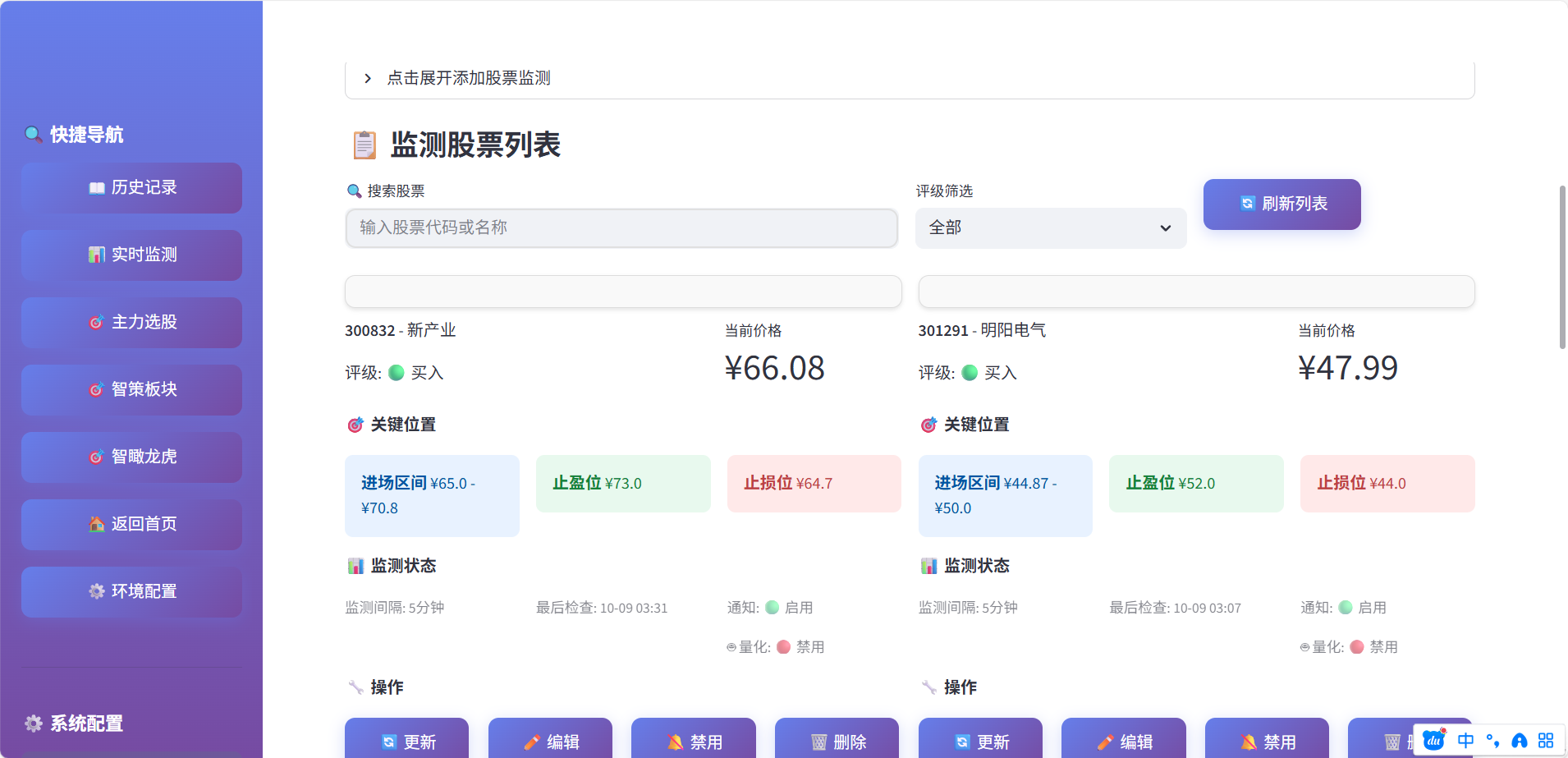Click the page's vertical scrollbar

point(1561,267)
